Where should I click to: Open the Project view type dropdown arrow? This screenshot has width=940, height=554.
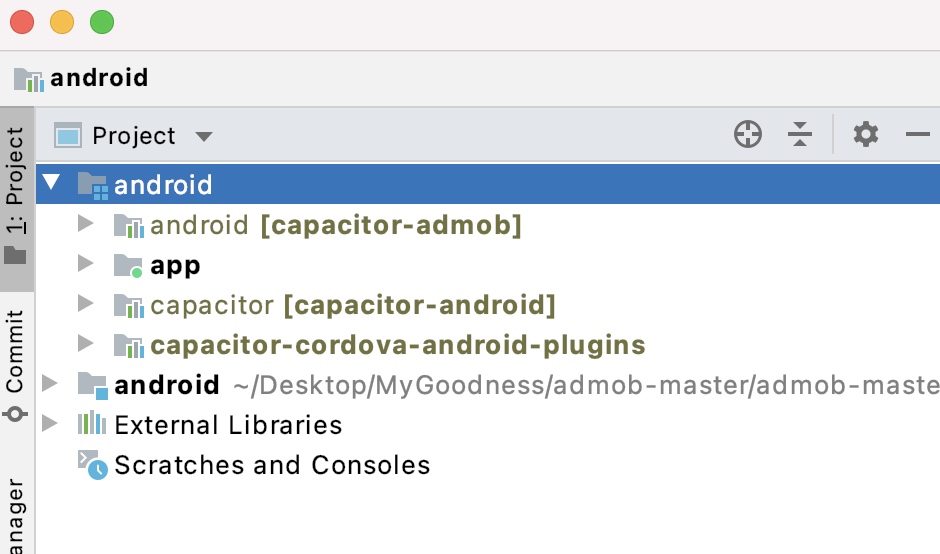click(x=204, y=137)
